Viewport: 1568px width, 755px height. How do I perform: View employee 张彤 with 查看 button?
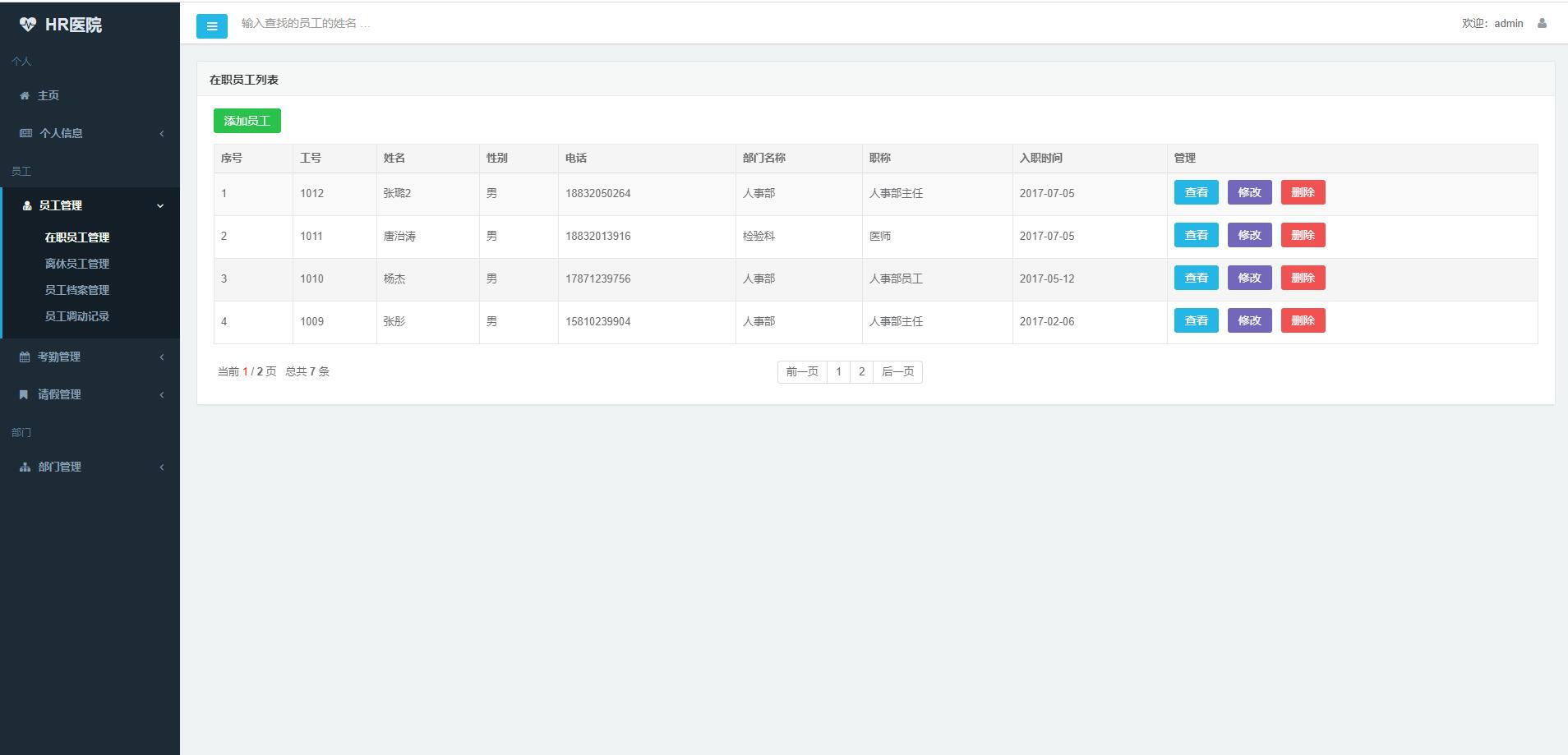[1197, 320]
